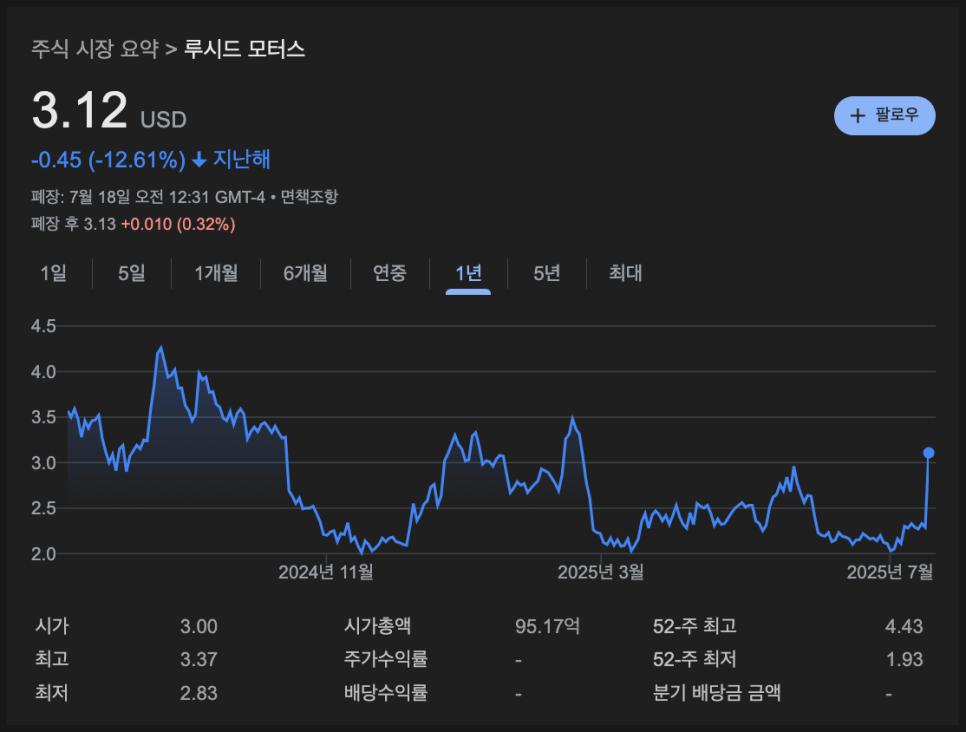Click the 3.0 y-axis label

[x=44, y=463]
